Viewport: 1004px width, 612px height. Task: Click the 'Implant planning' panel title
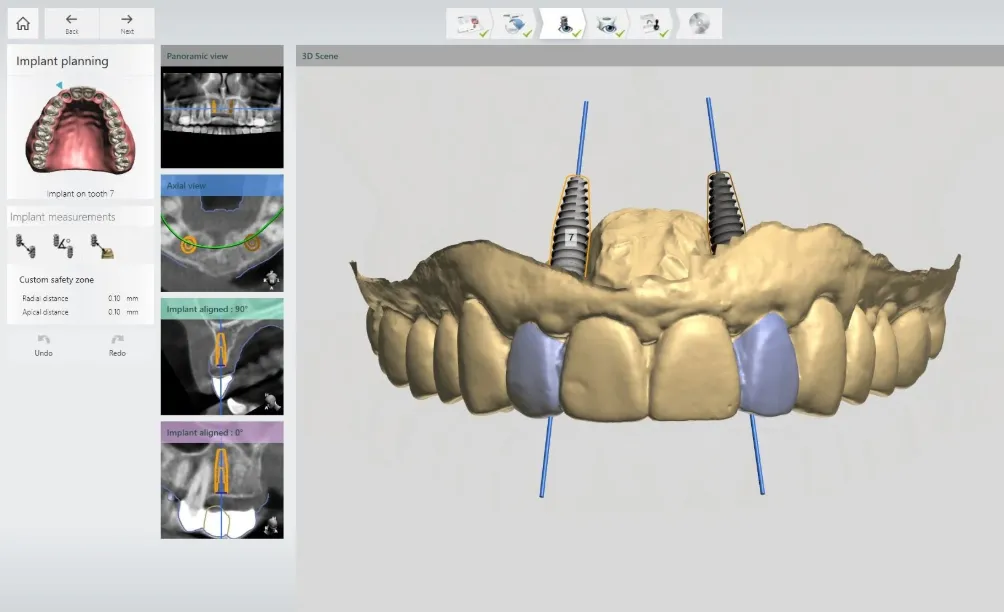[62, 61]
